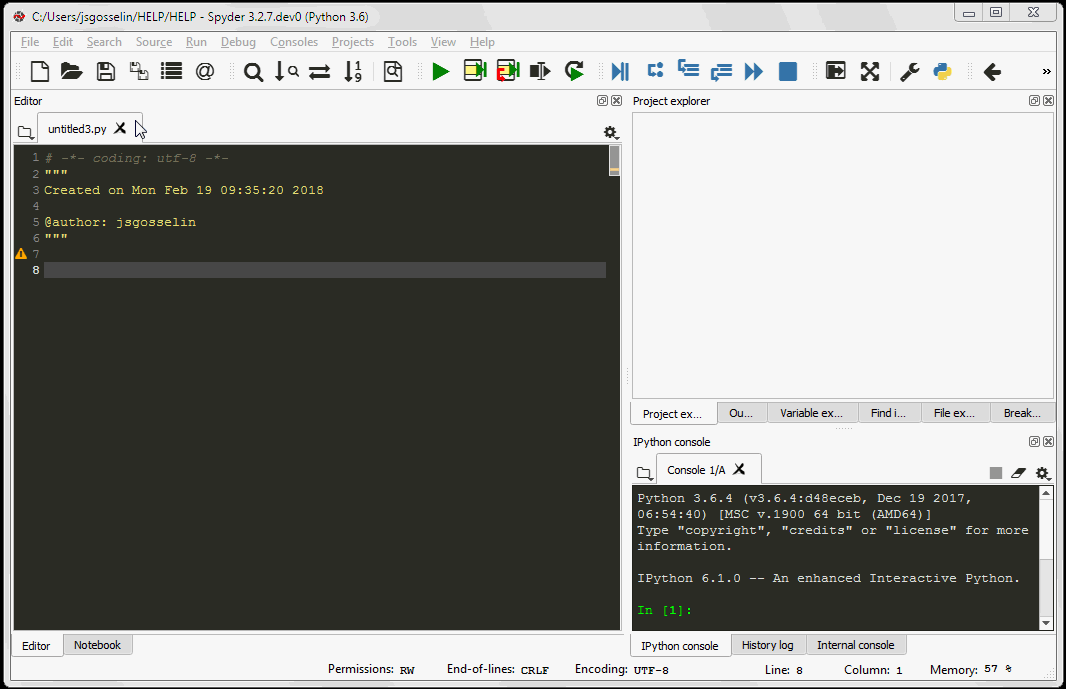Save all files icon

(139, 71)
